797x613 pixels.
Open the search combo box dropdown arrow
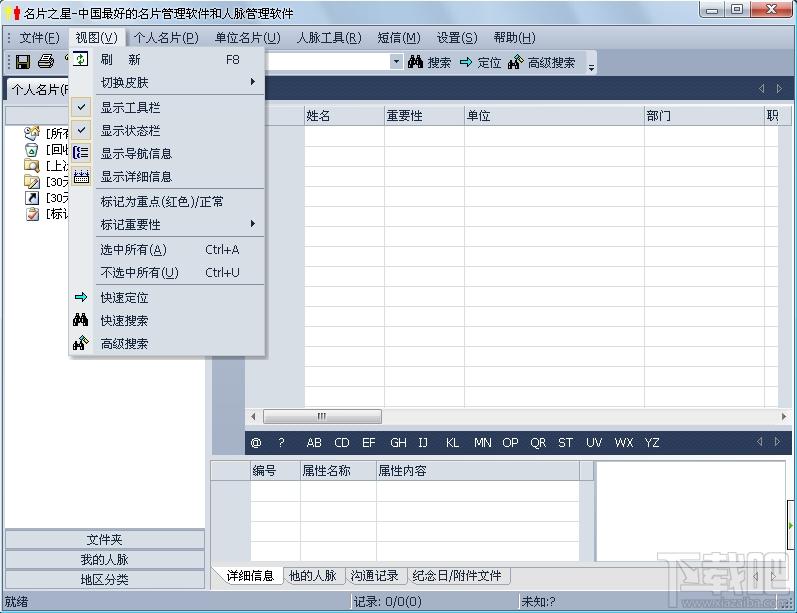coord(395,62)
